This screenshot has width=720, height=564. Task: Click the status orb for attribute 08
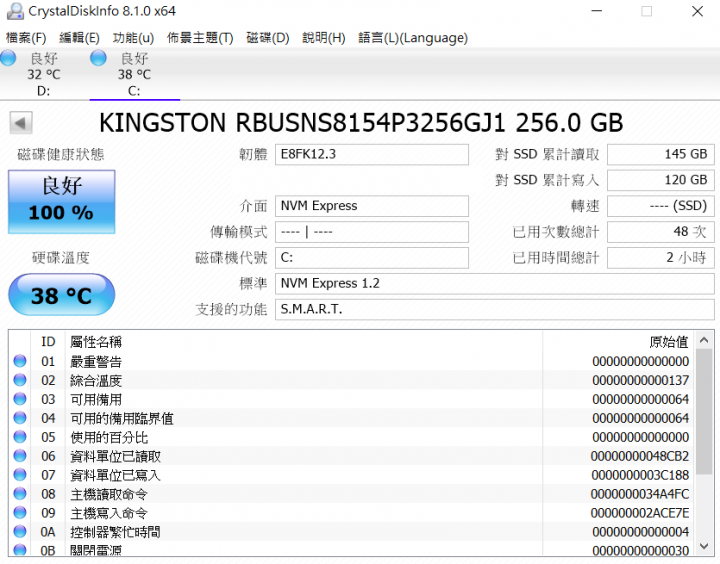pos(20,494)
